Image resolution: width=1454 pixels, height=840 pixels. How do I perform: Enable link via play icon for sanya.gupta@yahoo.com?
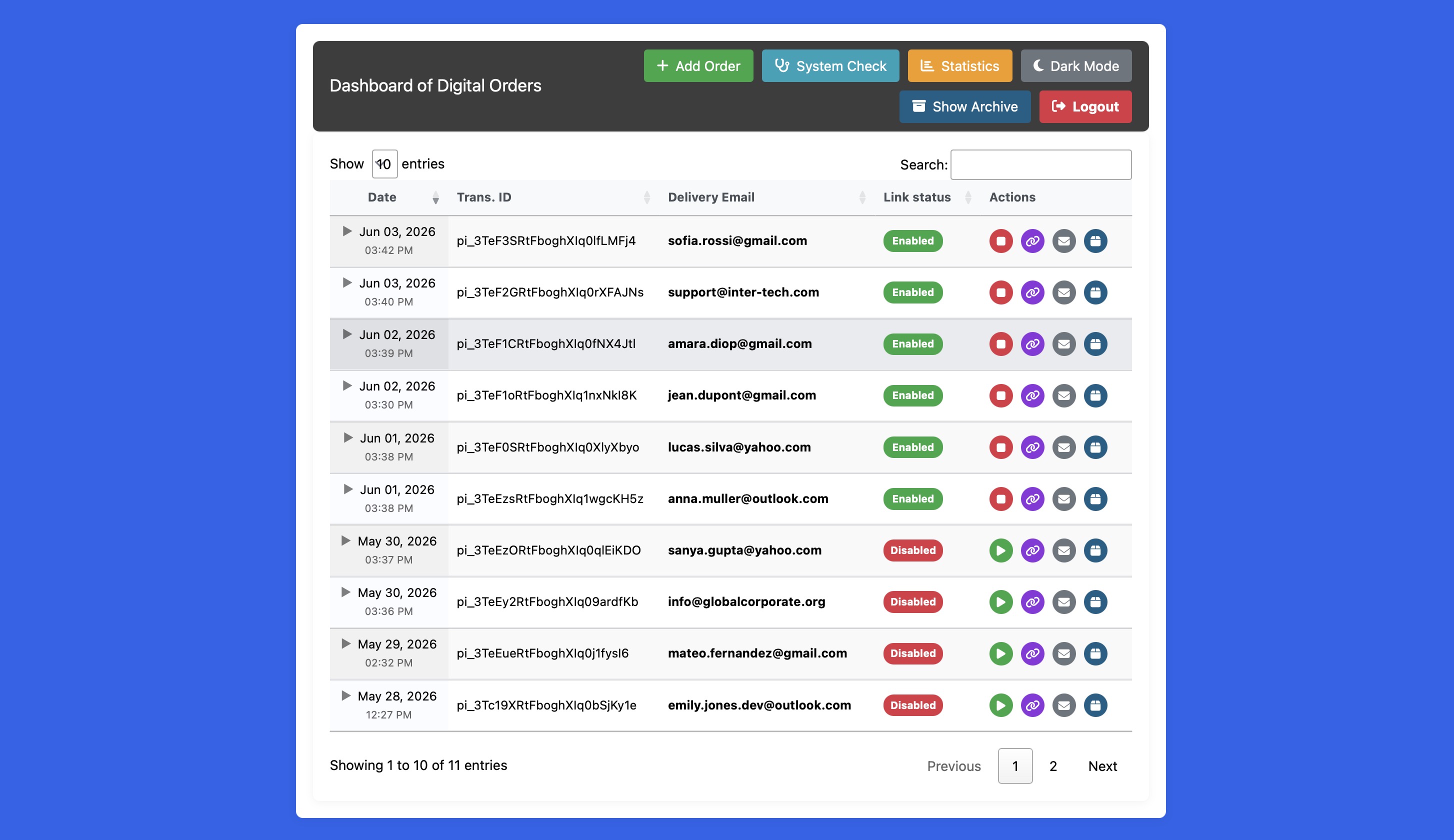pos(1000,550)
